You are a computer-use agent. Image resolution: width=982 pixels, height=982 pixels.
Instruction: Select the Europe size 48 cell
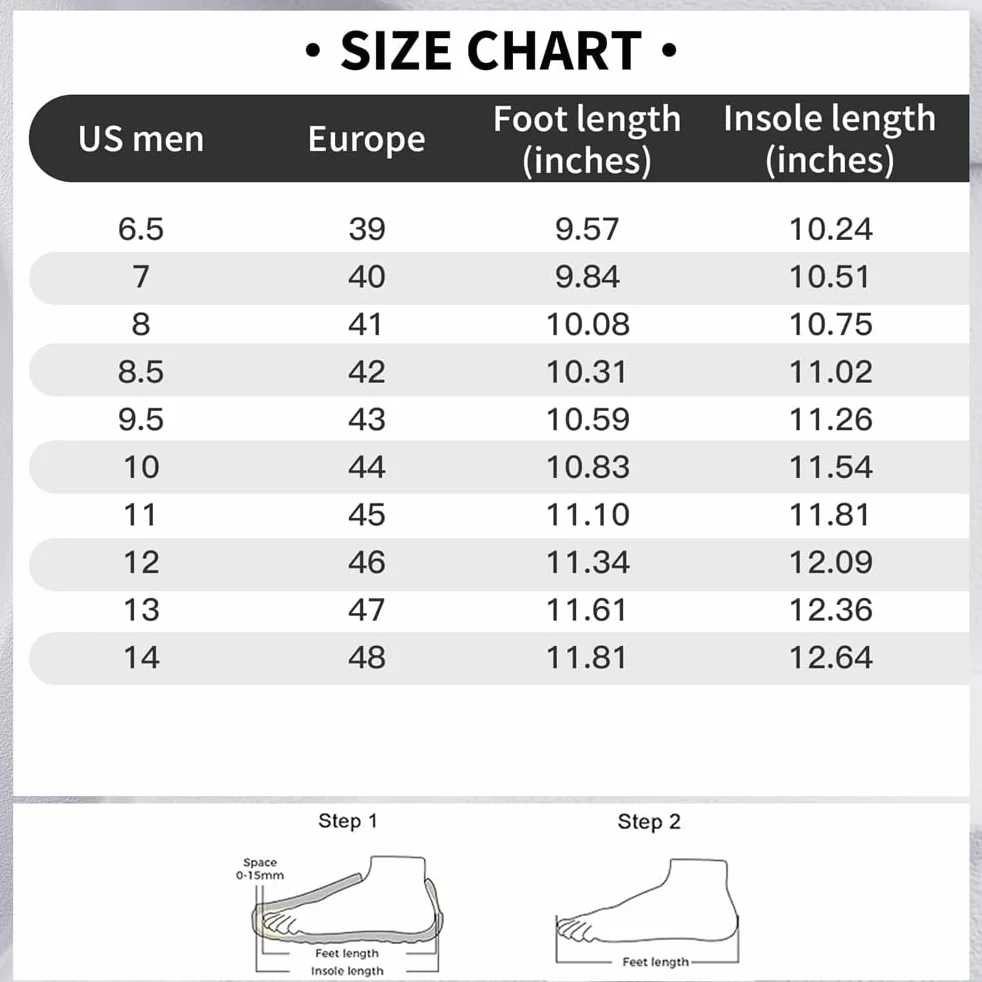pos(366,658)
